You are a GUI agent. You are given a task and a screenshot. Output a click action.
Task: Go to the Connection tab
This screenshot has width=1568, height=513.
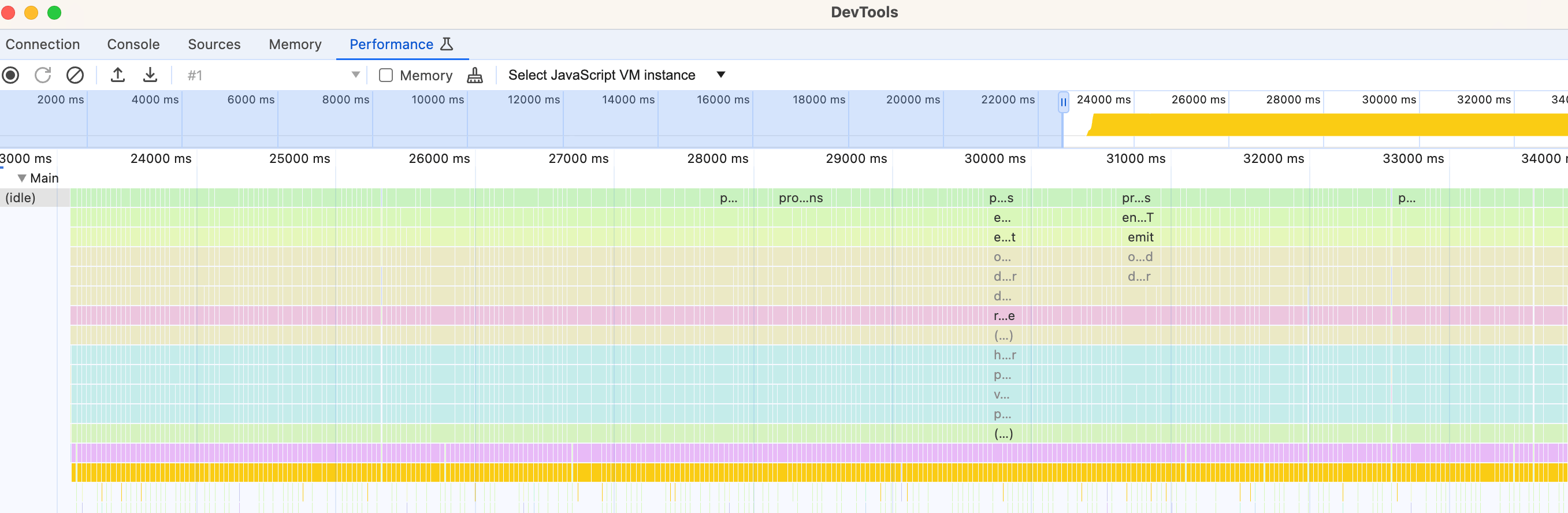(x=43, y=44)
